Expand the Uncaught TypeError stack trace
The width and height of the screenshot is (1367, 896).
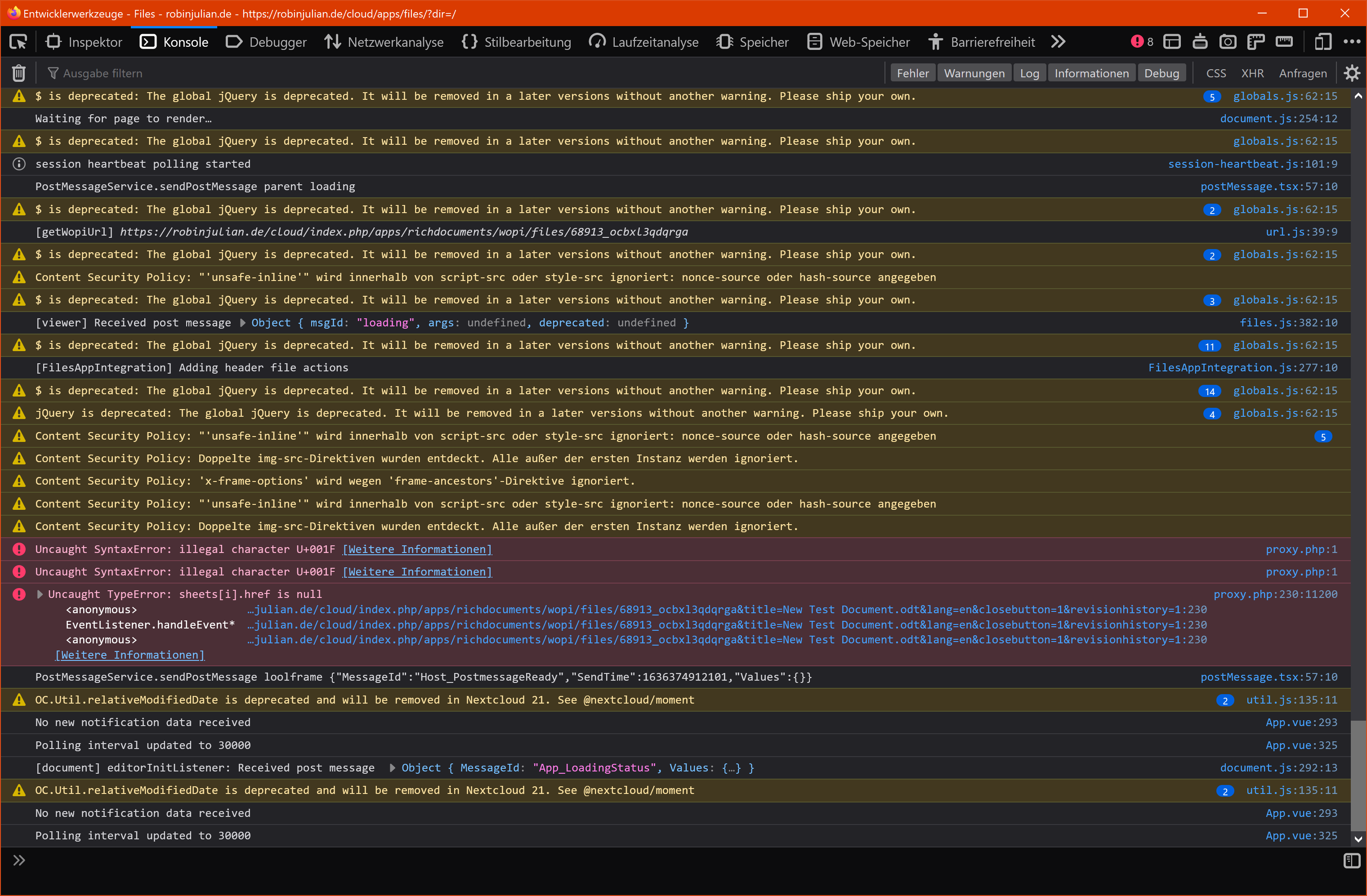tap(40, 594)
